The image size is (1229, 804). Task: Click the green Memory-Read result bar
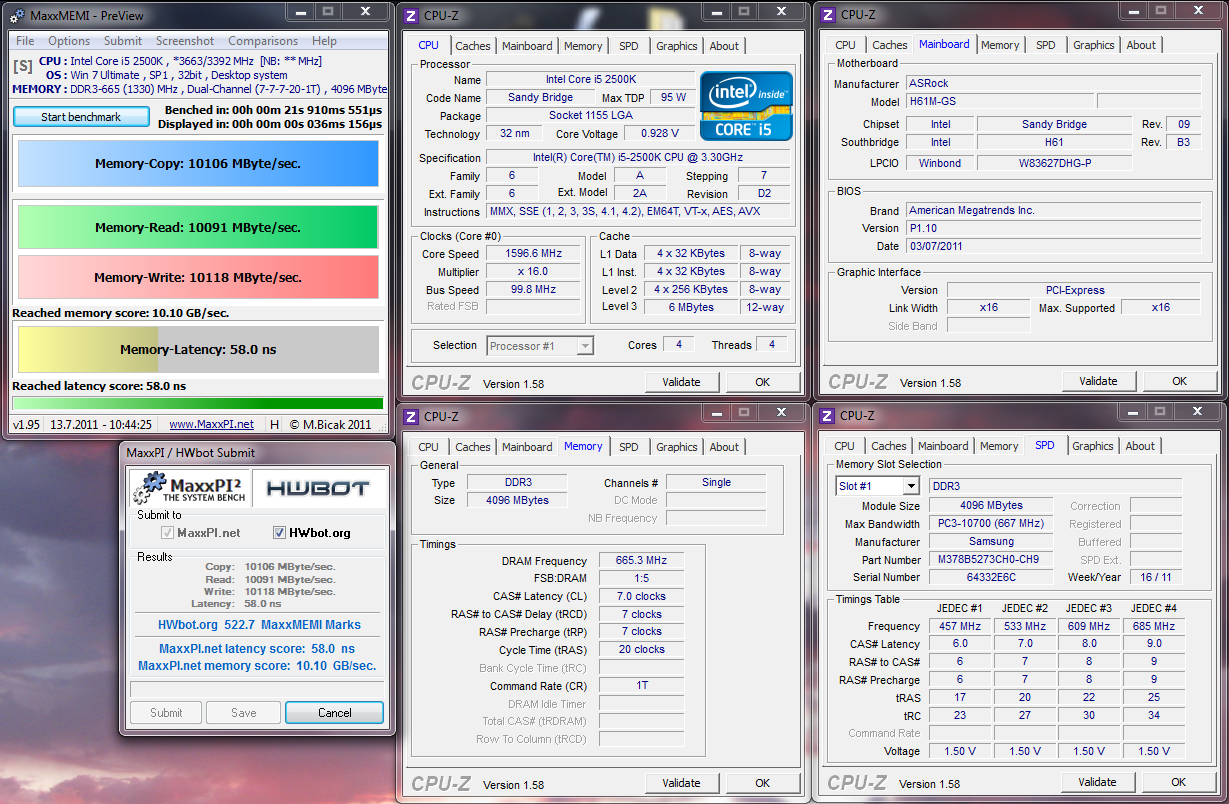coord(198,227)
